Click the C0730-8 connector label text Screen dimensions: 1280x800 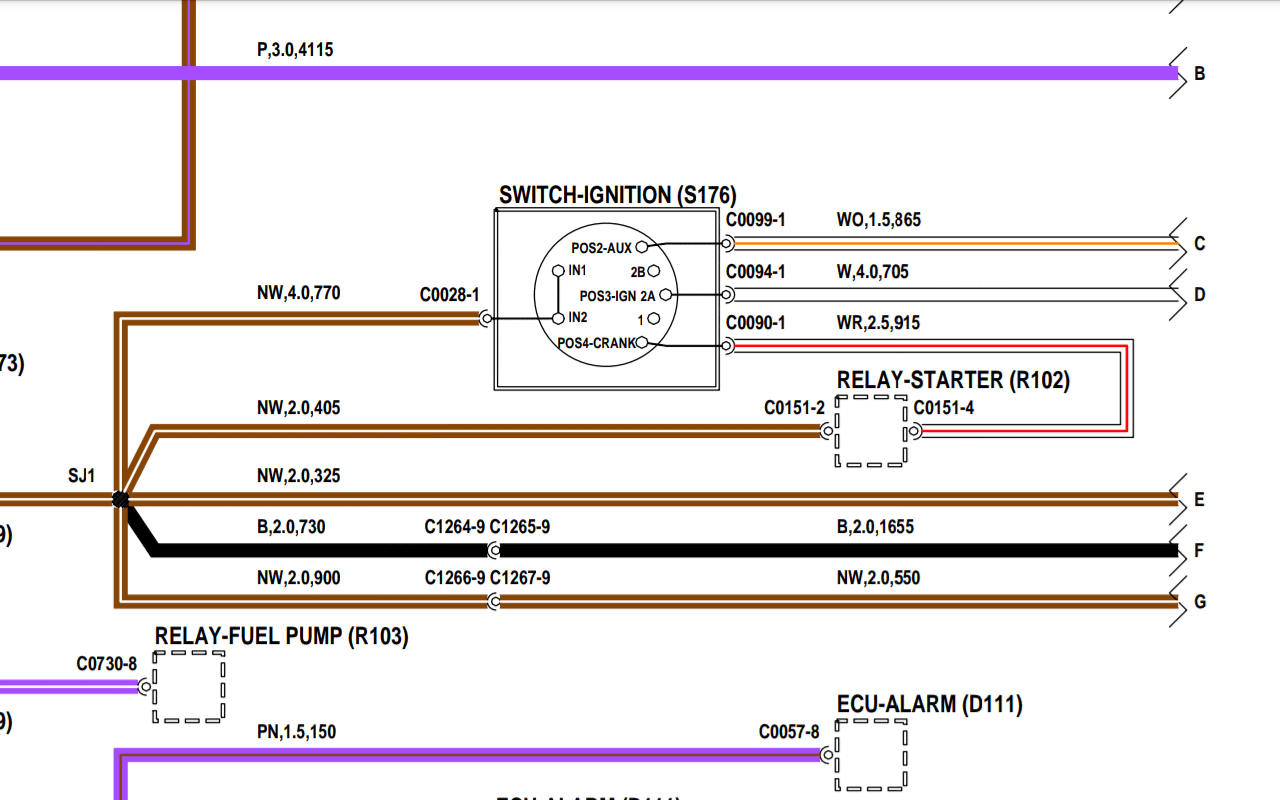tap(106, 663)
